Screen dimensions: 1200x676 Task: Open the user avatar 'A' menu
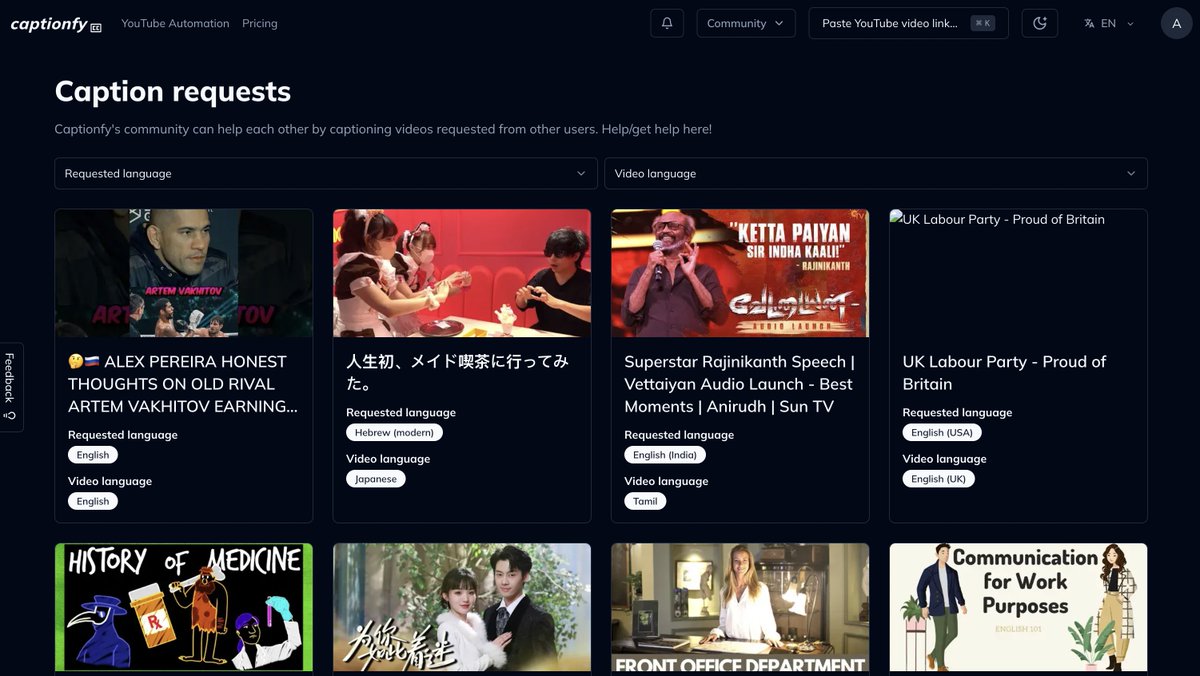point(1177,23)
